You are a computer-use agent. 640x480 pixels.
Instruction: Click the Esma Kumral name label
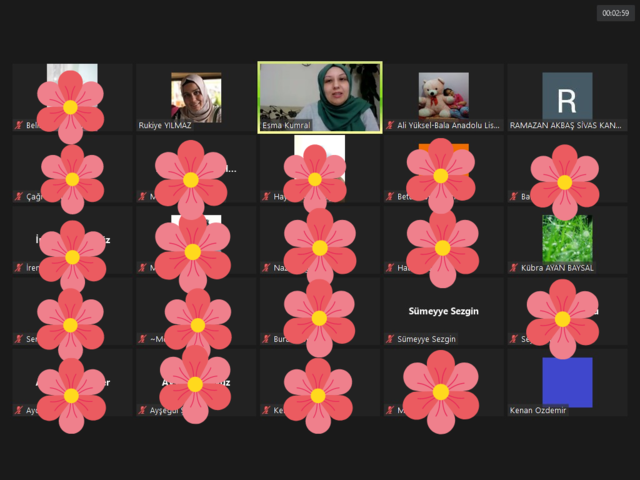pos(286,125)
